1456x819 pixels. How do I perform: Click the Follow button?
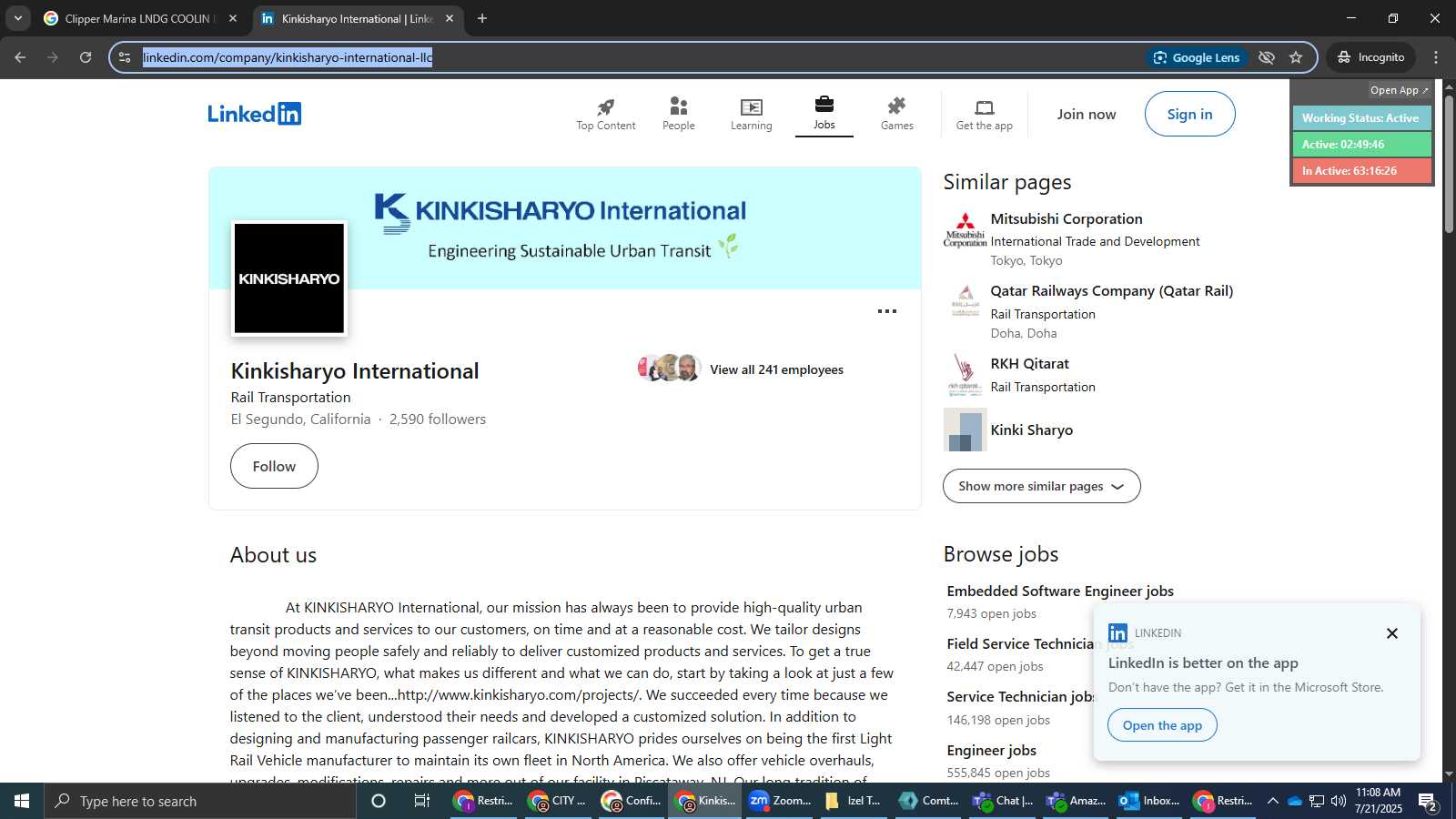coord(274,466)
